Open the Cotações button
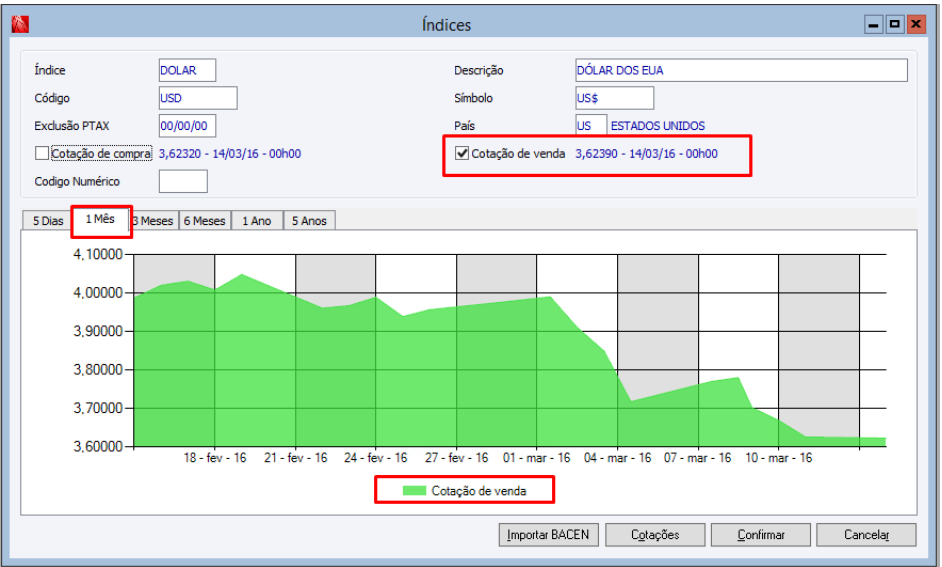Image resolution: width=942 pixels, height=567 pixels. pyautogui.click(x=655, y=535)
